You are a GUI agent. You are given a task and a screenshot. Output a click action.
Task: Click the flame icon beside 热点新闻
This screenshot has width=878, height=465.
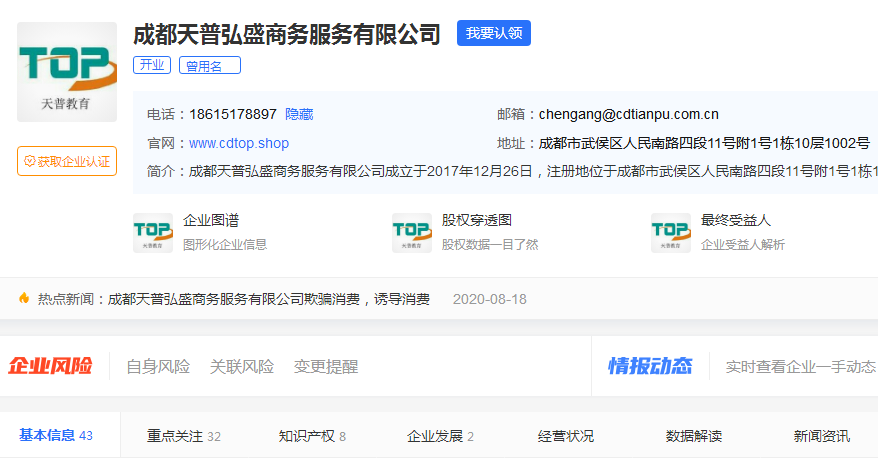pyautogui.click(x=24, y=299)
